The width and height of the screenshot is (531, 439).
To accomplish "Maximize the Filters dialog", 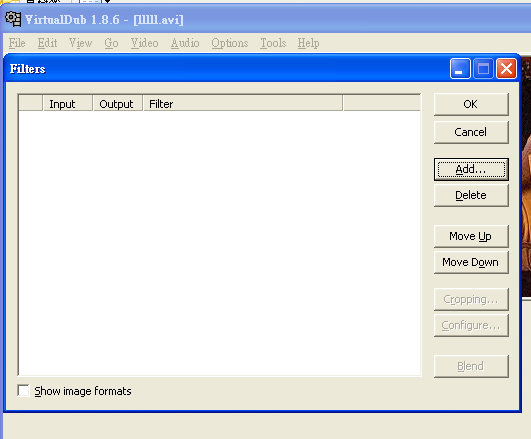I will [483, 69].
